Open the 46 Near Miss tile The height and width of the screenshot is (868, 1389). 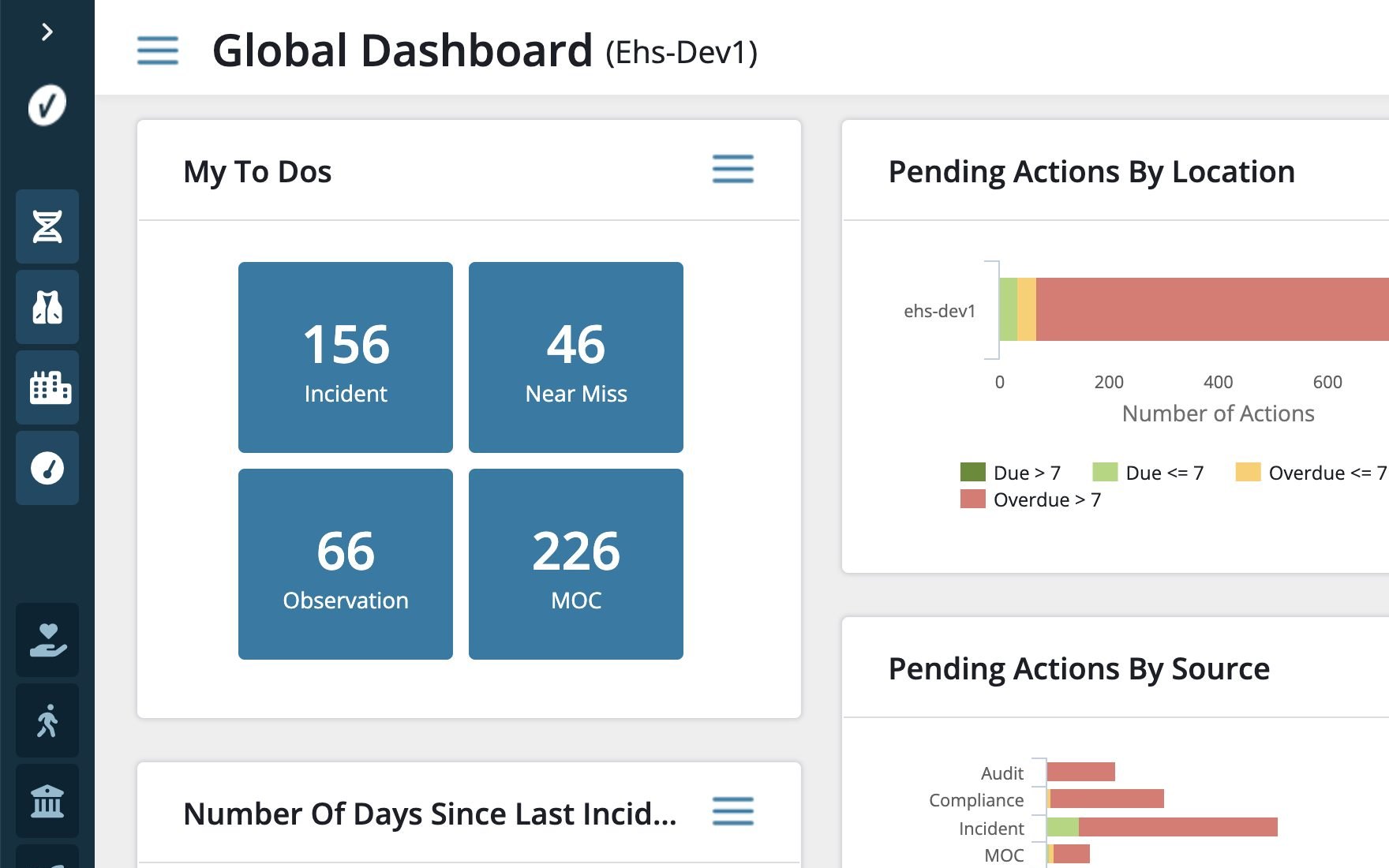tap(576, 357)
